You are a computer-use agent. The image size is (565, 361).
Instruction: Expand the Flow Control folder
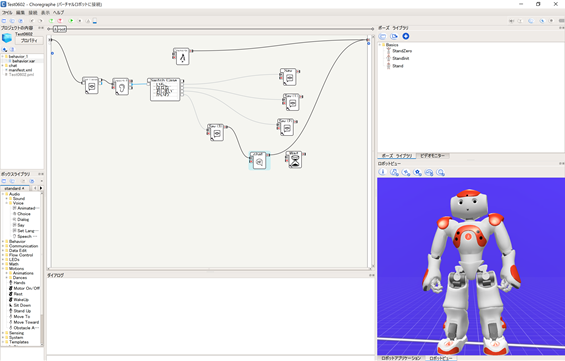pyautogui.click(x=3, y=255)
